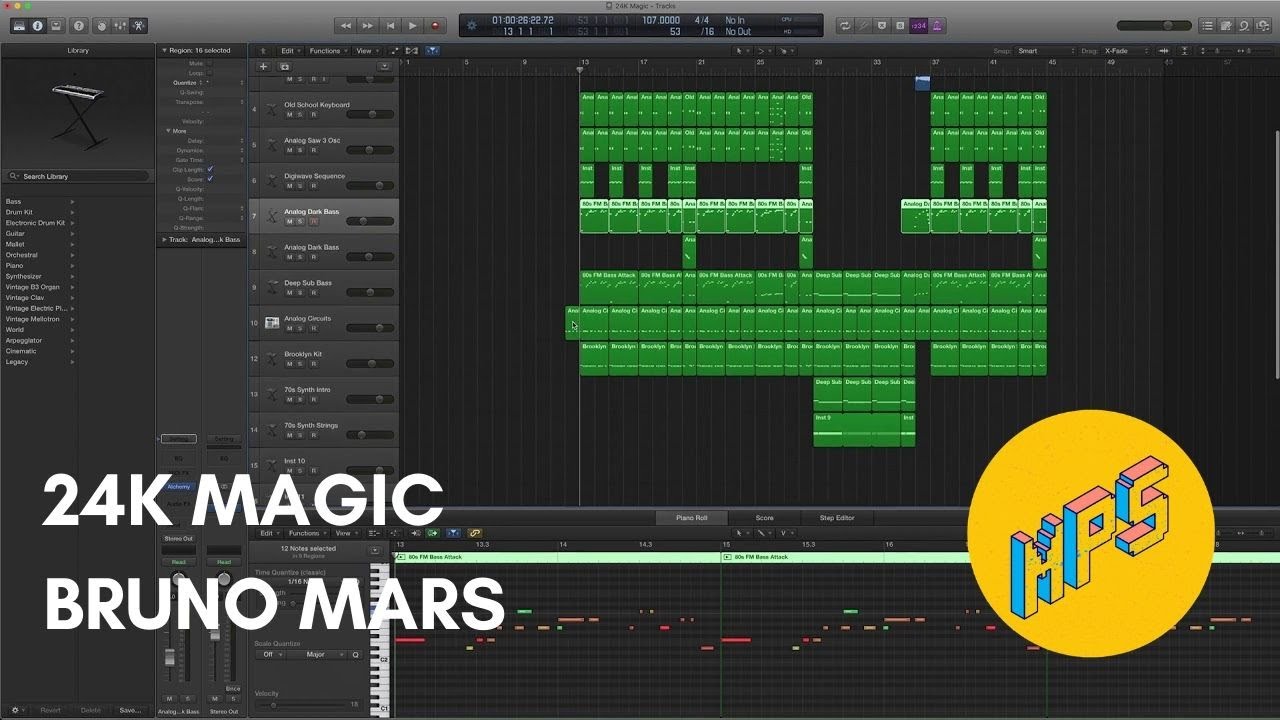The width and height of the screenshot is (1280, 720).
Task: Switch to the Score tab
Action: [x=764, y=518]
